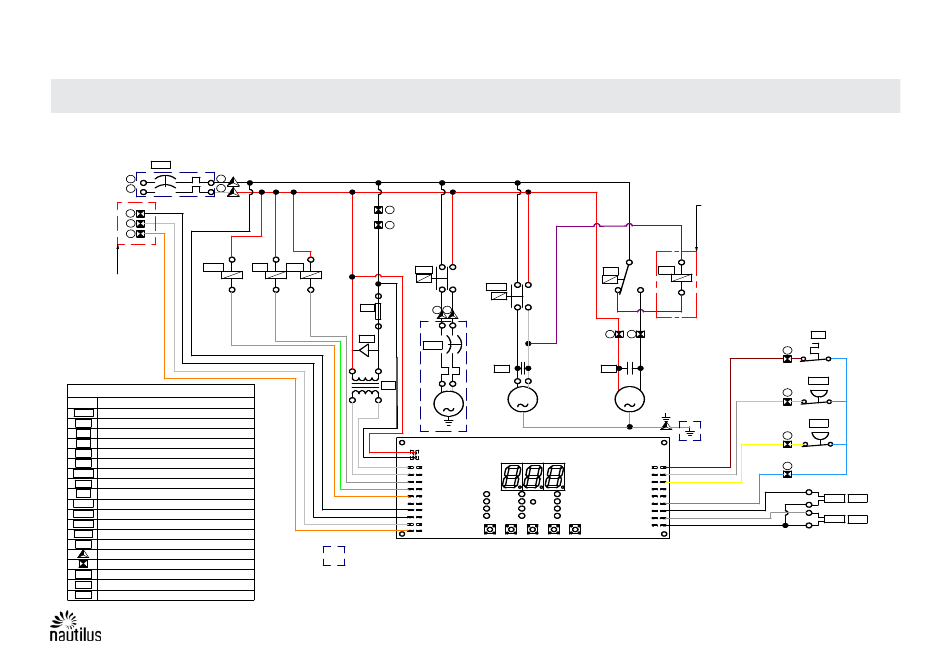The image size is (950, 651).
Task: Click the three-digit seven-segment display
Action: coord(533,476)
